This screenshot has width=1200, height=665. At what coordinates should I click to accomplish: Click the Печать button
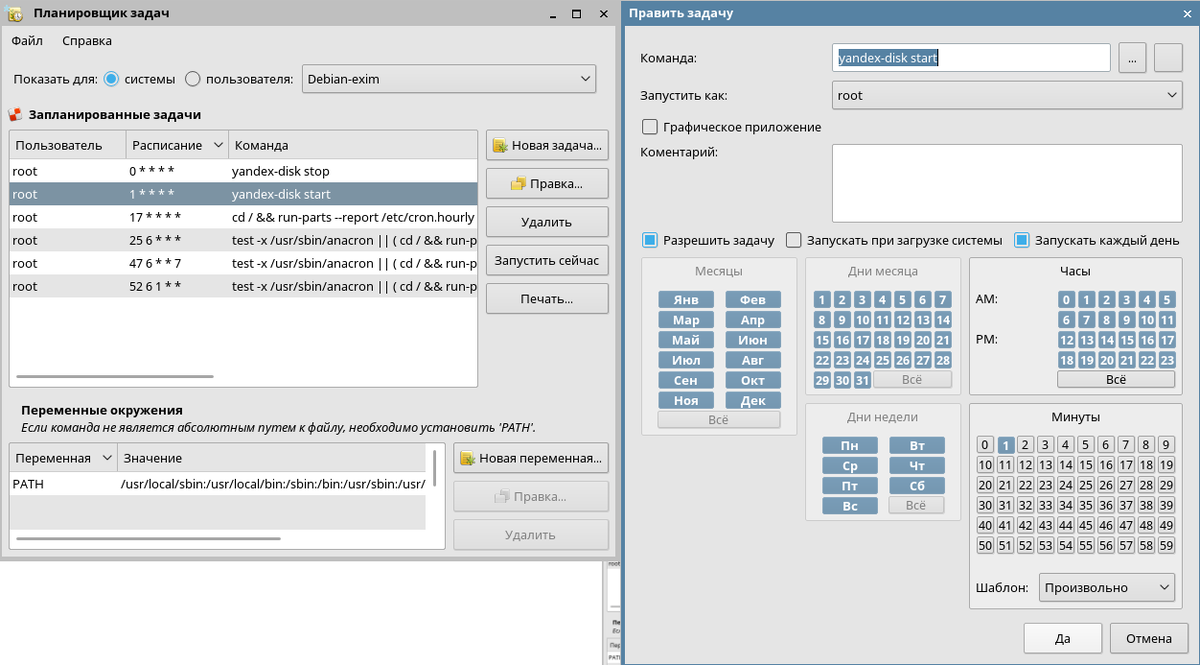(547, 298)
